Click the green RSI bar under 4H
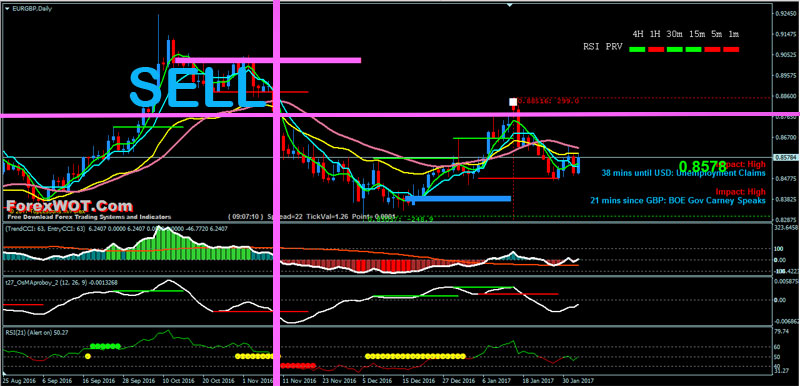This screenshot has width=800, height=386. pyautogui.click(x=638, y=49)
